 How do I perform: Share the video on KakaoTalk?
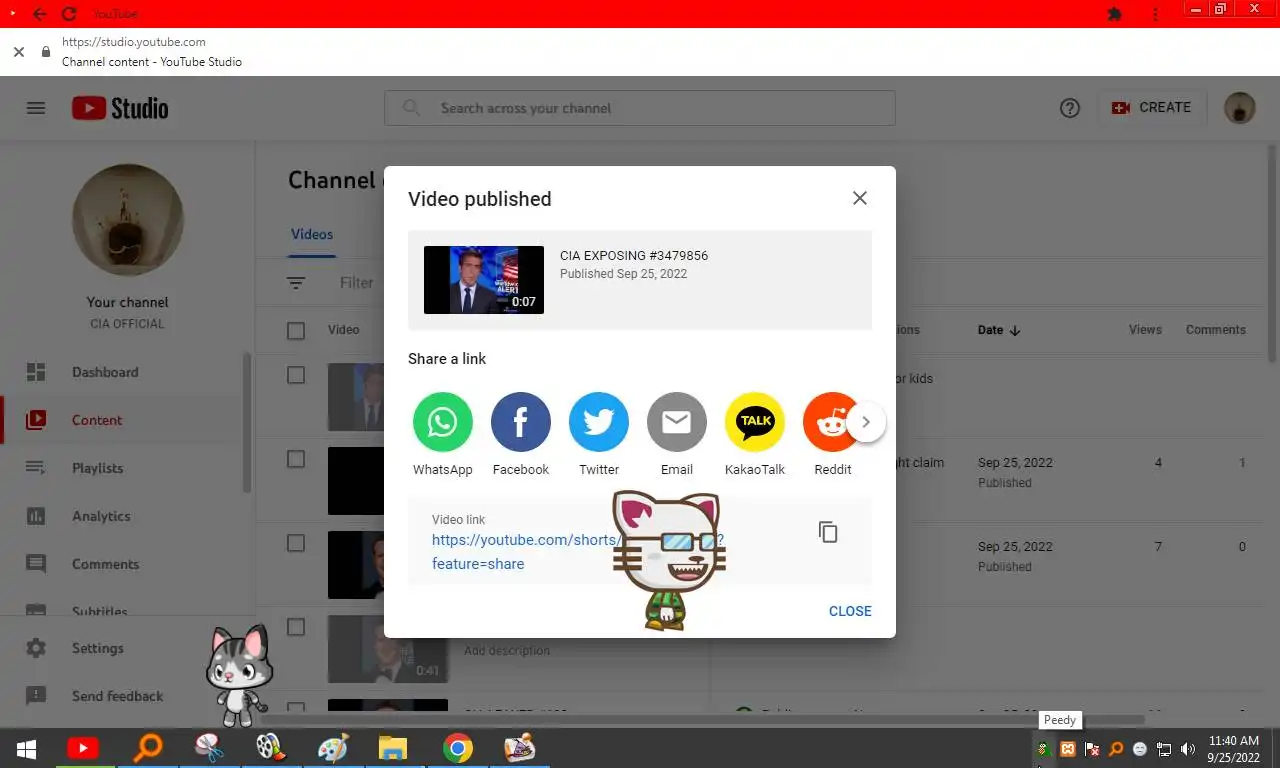754,422
